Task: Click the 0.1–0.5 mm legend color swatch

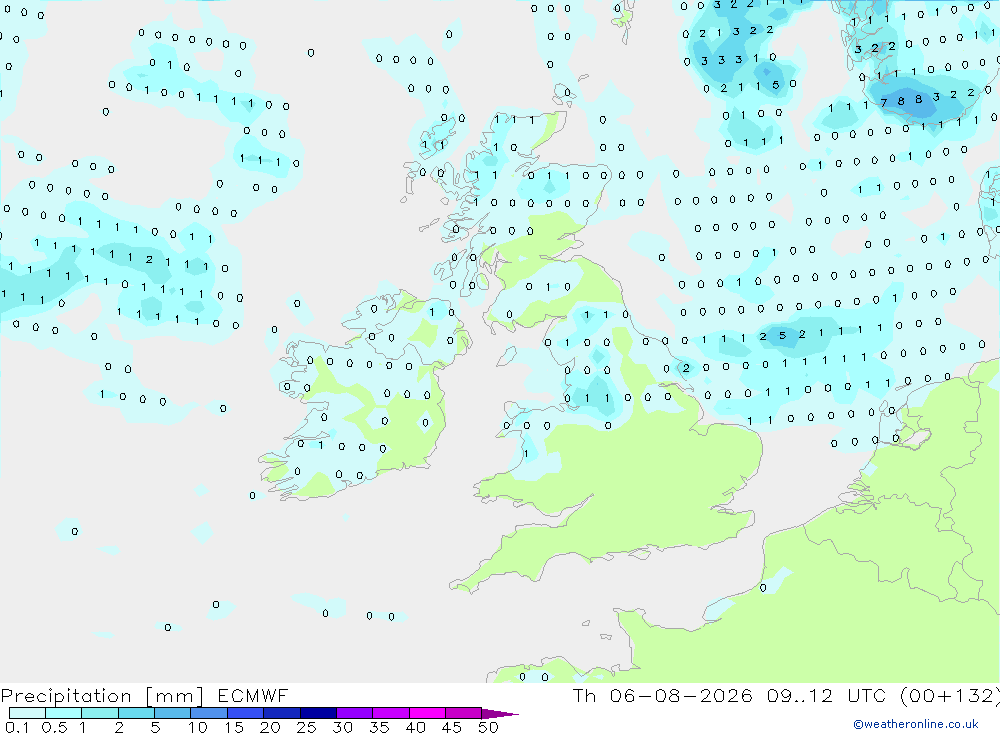Action: (27, 713)
